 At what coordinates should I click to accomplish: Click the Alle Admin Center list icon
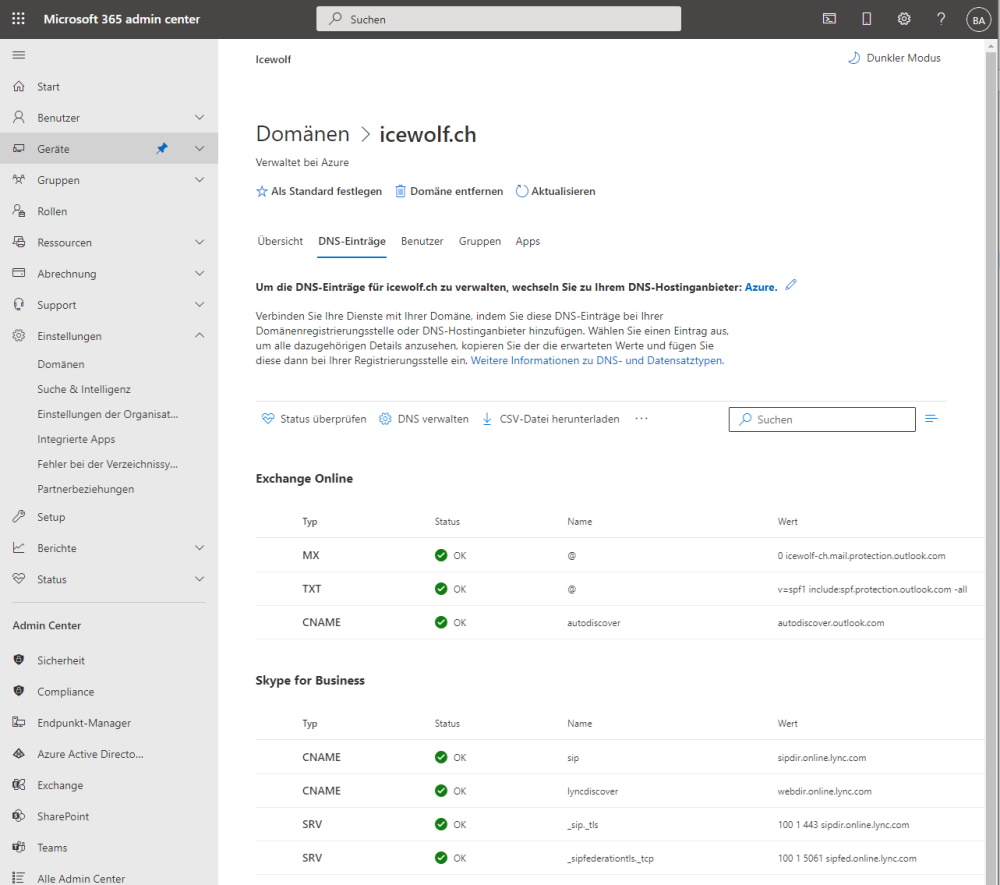tap(19, 878)
